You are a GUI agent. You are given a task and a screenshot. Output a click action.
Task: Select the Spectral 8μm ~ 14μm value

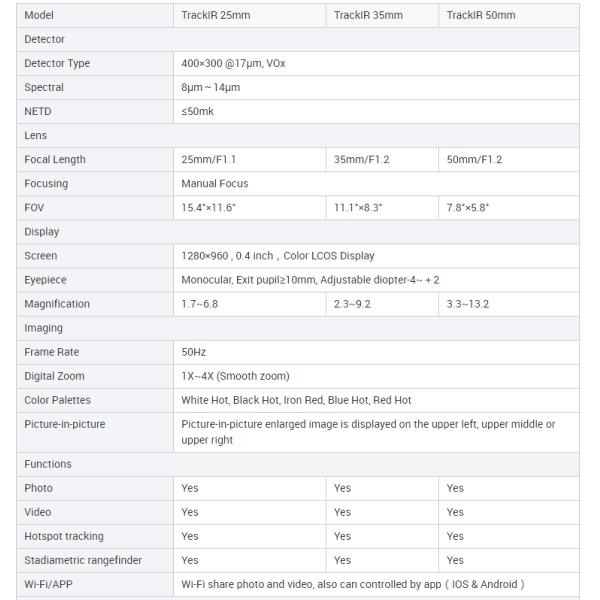tap(210, 87)
